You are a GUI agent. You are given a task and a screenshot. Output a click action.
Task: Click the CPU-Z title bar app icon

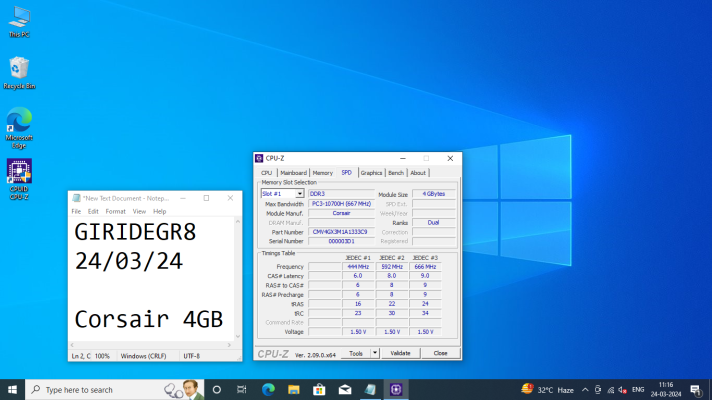[259, 158]
